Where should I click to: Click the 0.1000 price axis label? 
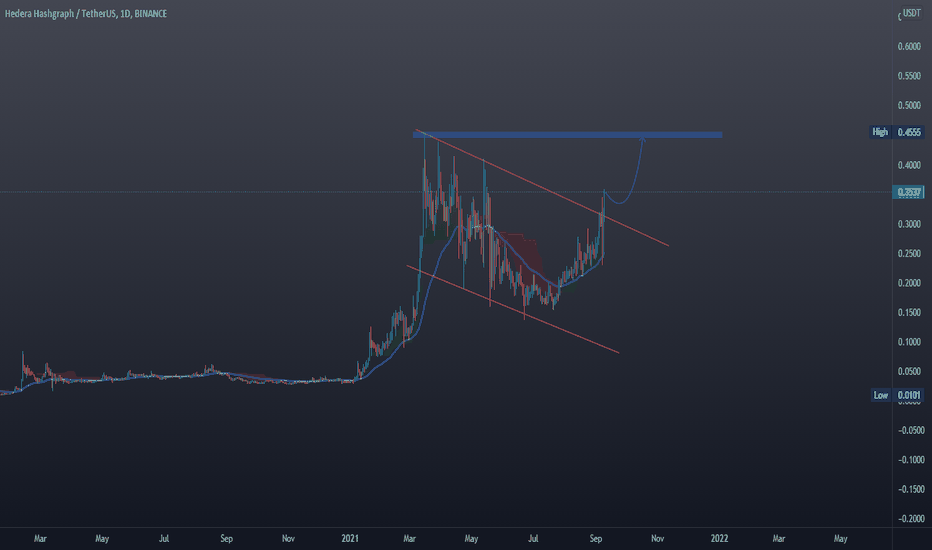click(909, 342)
